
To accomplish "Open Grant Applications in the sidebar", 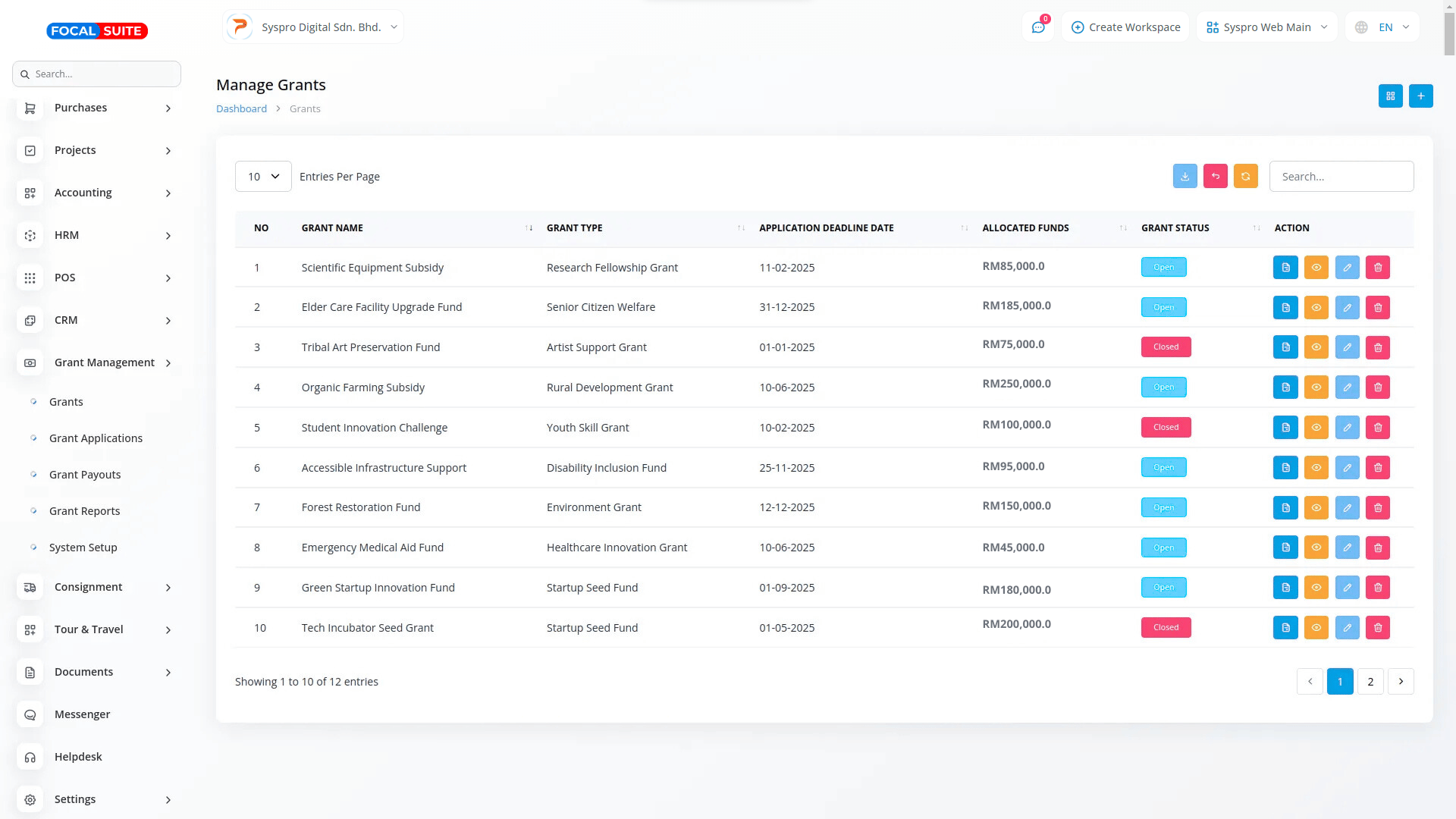I will [96, 438].
